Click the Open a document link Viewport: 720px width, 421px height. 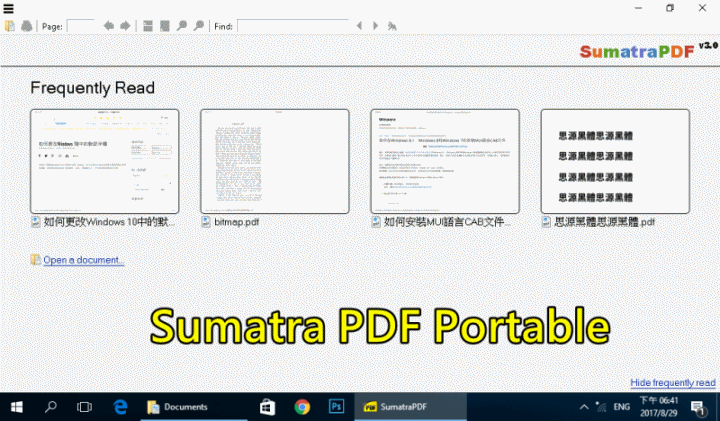pos(83,260)
